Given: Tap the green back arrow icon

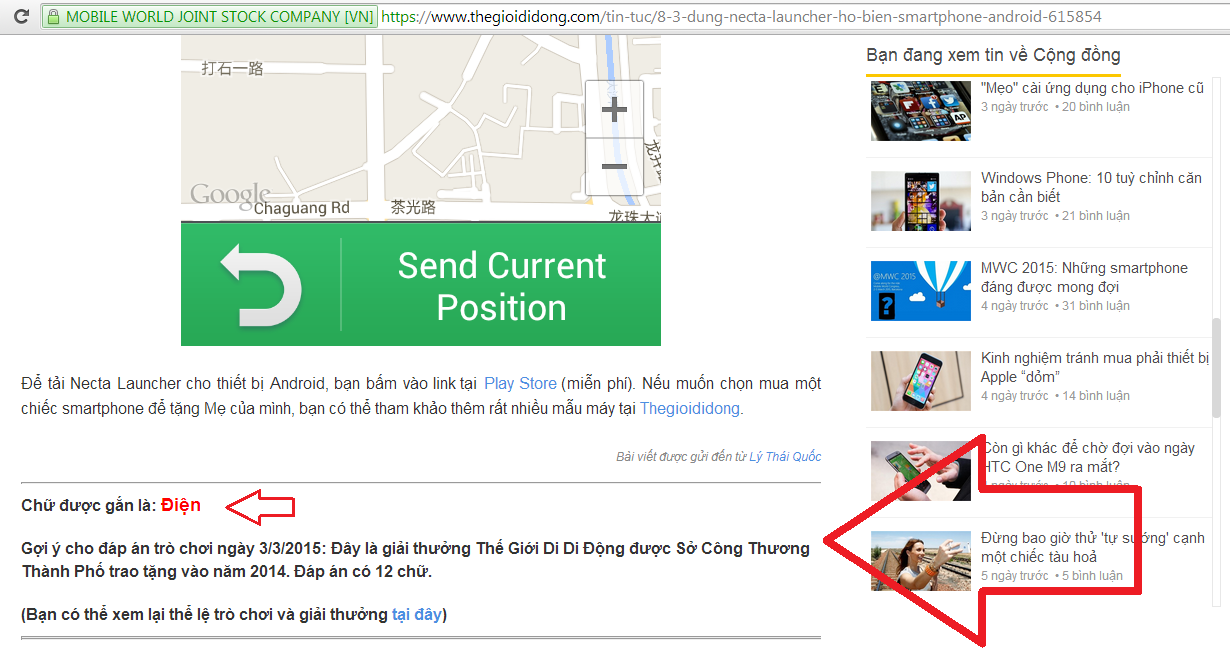Looking at the screenshot, I should click(261, 285).
